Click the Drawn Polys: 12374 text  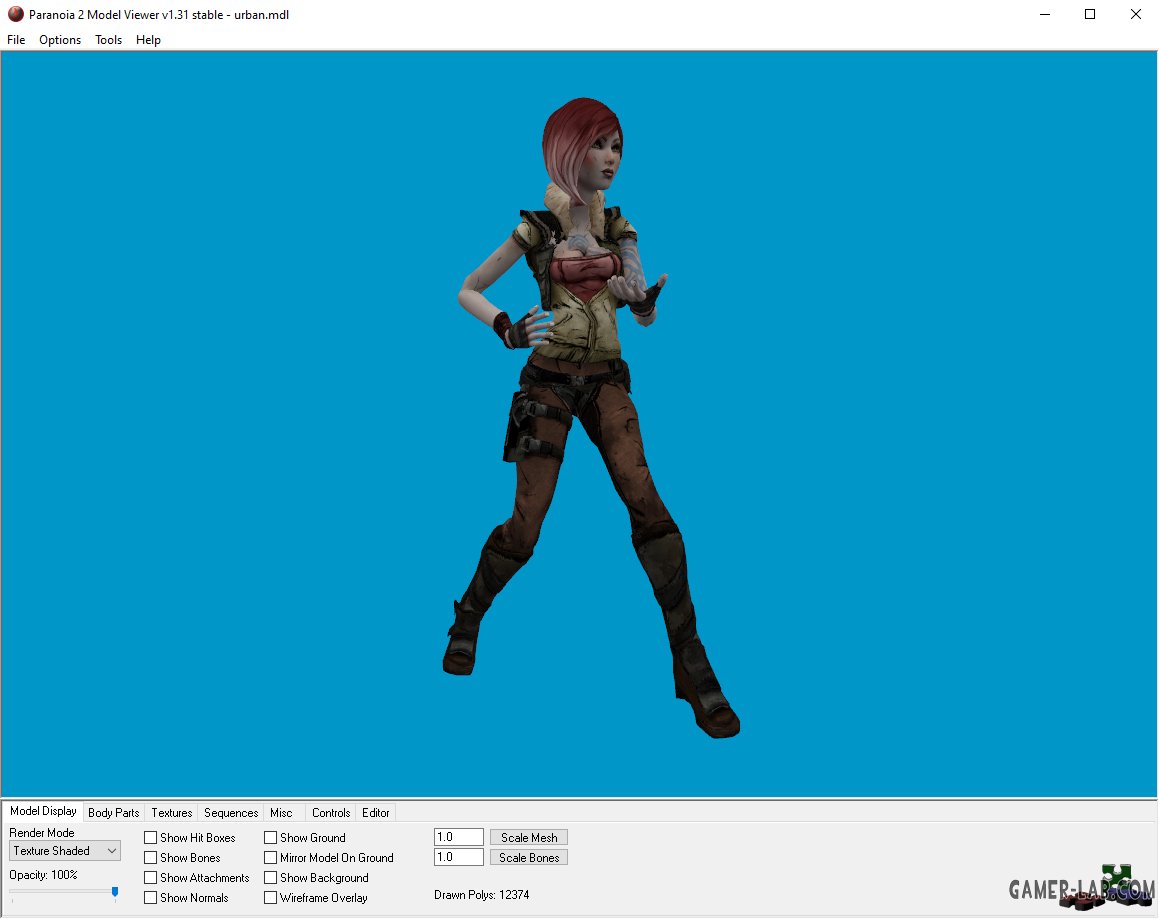tap(481, 895)
